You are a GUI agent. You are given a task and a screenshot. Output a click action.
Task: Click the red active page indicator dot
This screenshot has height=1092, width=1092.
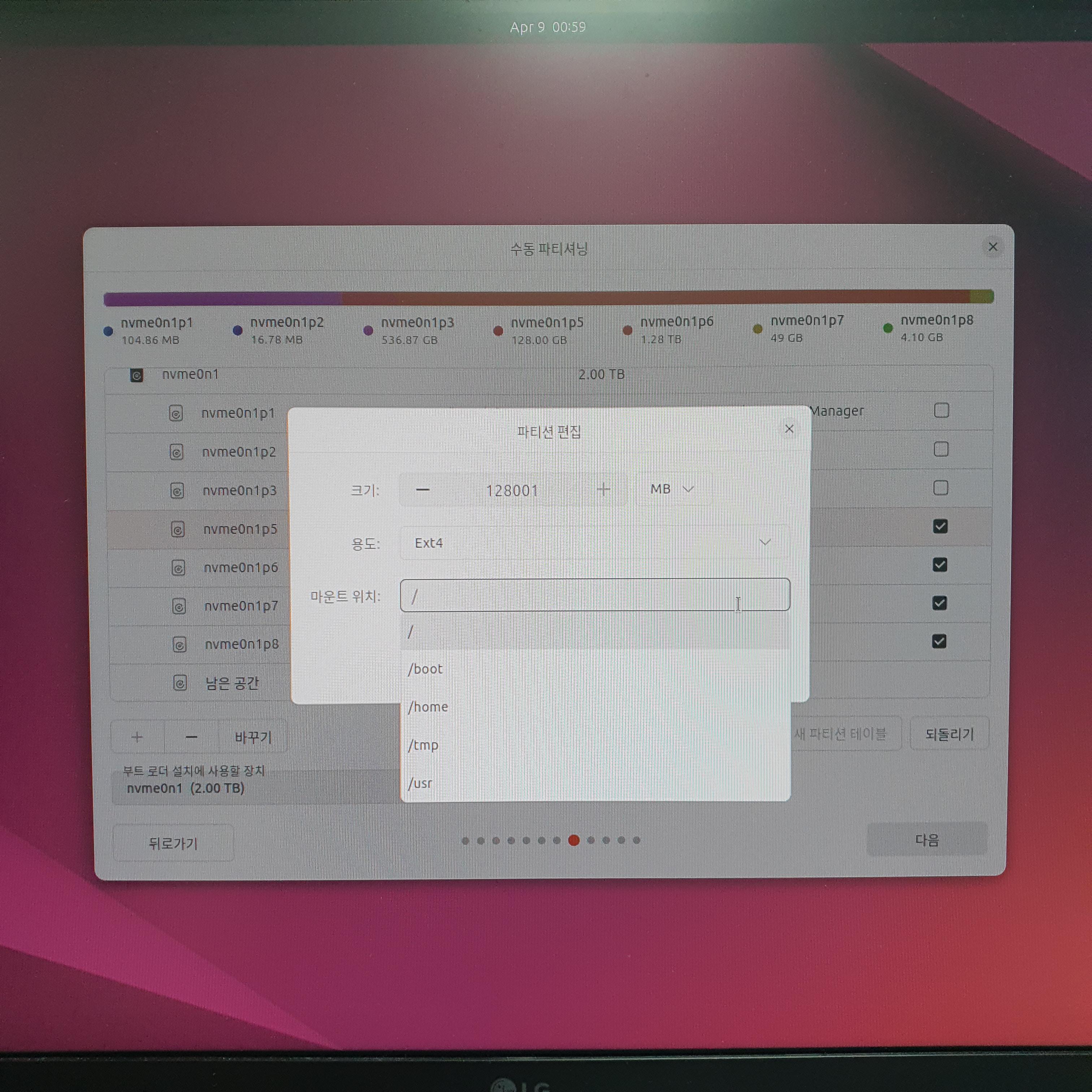(x=574, y=840)
